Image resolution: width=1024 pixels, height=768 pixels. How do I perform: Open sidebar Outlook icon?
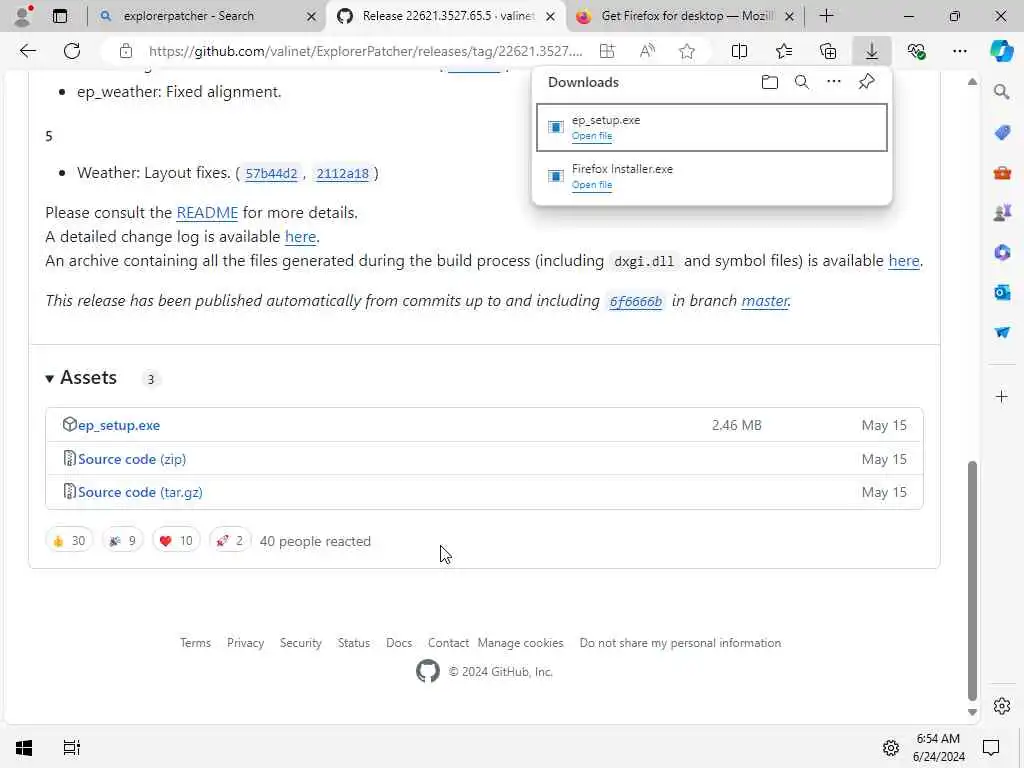[1002, 292]
